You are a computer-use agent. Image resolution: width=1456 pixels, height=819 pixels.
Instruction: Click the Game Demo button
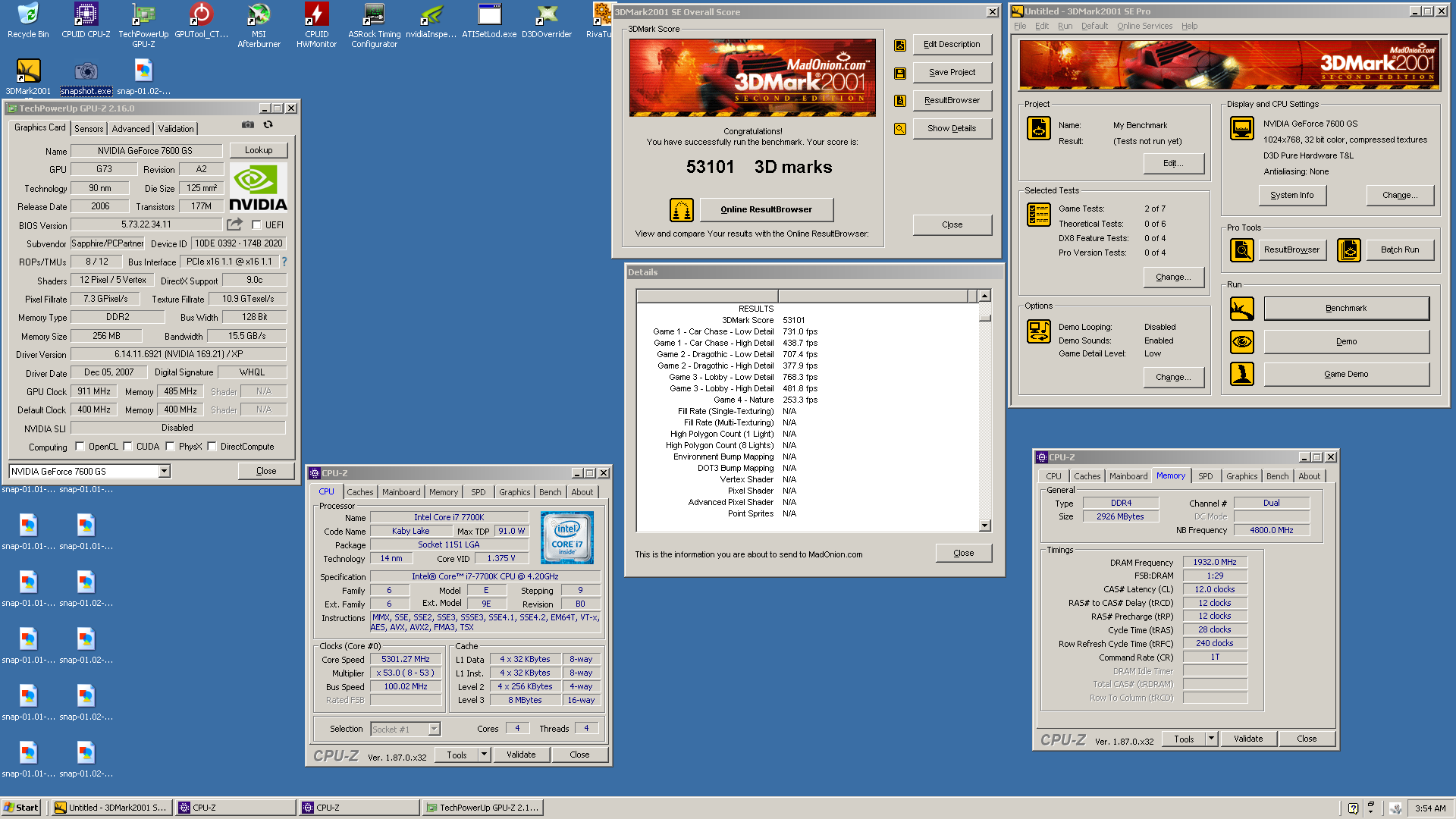[x=1346, y=375]
